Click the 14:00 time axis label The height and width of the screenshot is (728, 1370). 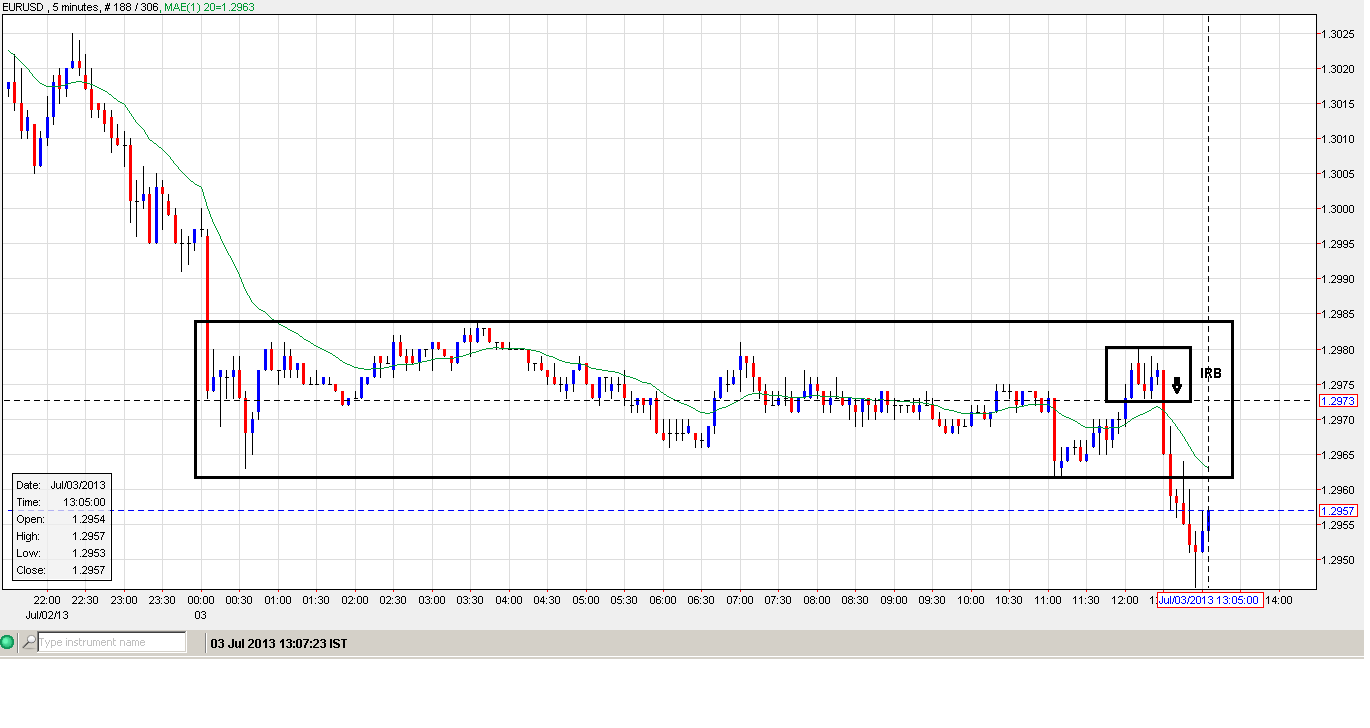(x=1279, y=600)
